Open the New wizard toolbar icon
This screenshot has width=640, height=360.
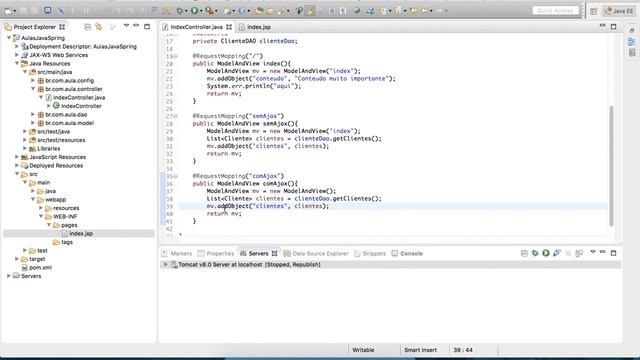click(8, 11)
